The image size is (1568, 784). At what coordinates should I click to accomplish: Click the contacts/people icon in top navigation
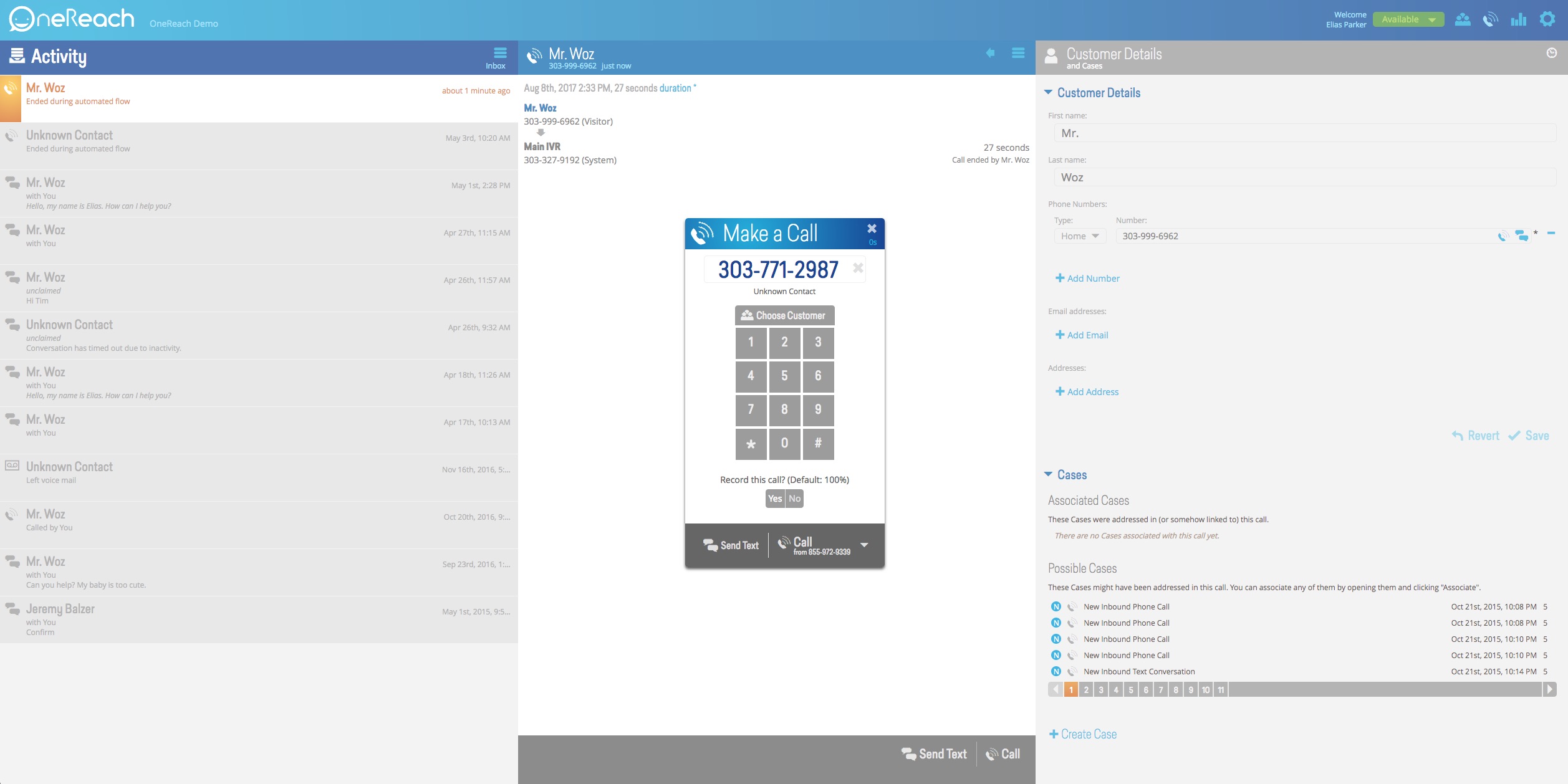pyautogui.click(x=1463, y=19)
